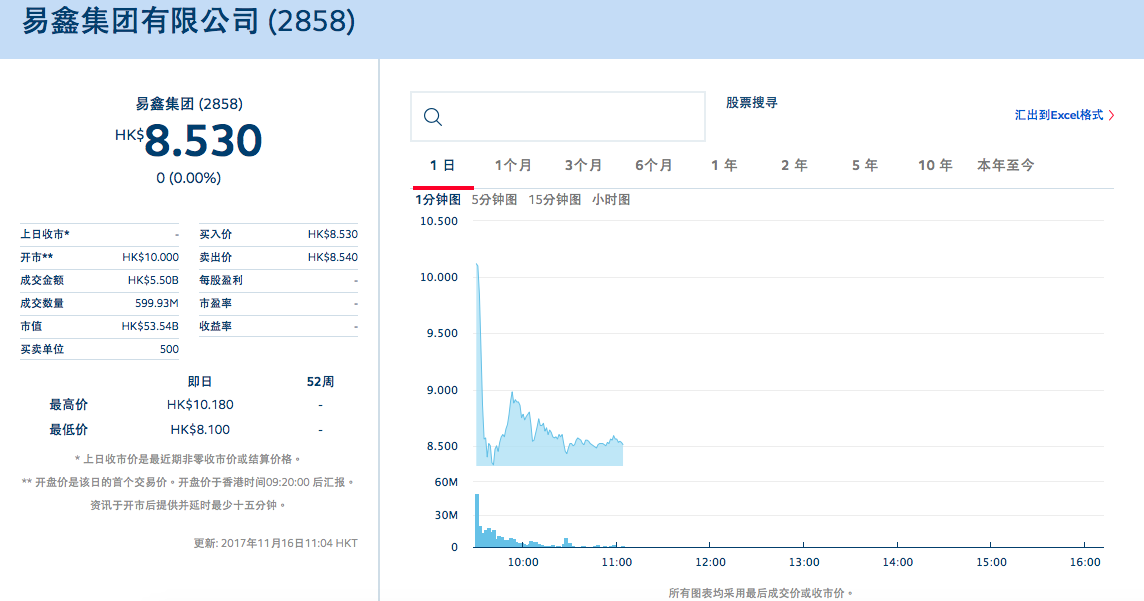Choose the 5分钟图 chart interval
The image size is (1144, 601).
[494, 200]
